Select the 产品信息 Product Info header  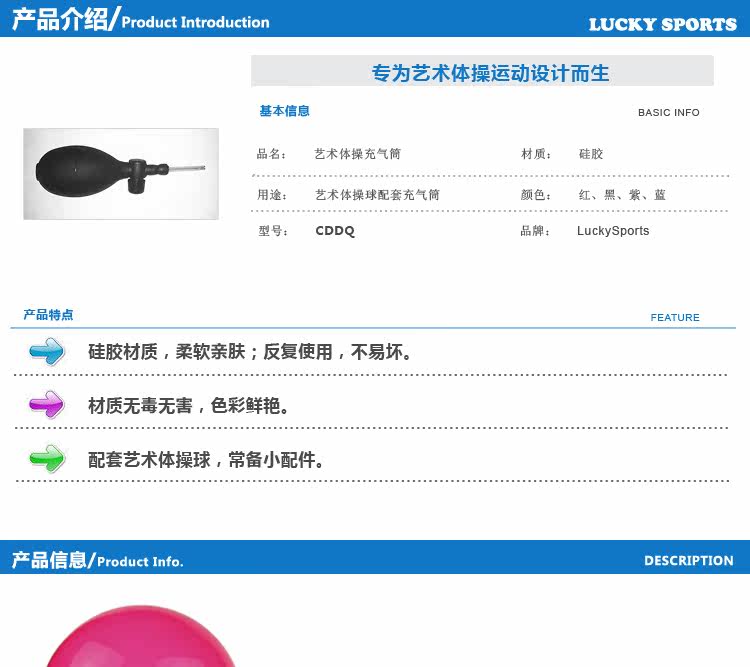click(x=98, y=560)
